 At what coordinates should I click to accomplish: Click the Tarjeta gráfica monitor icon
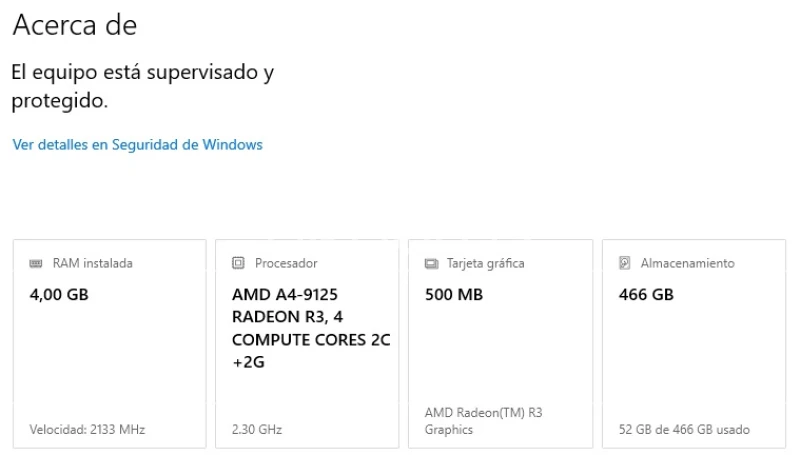[x=432, y=264]
